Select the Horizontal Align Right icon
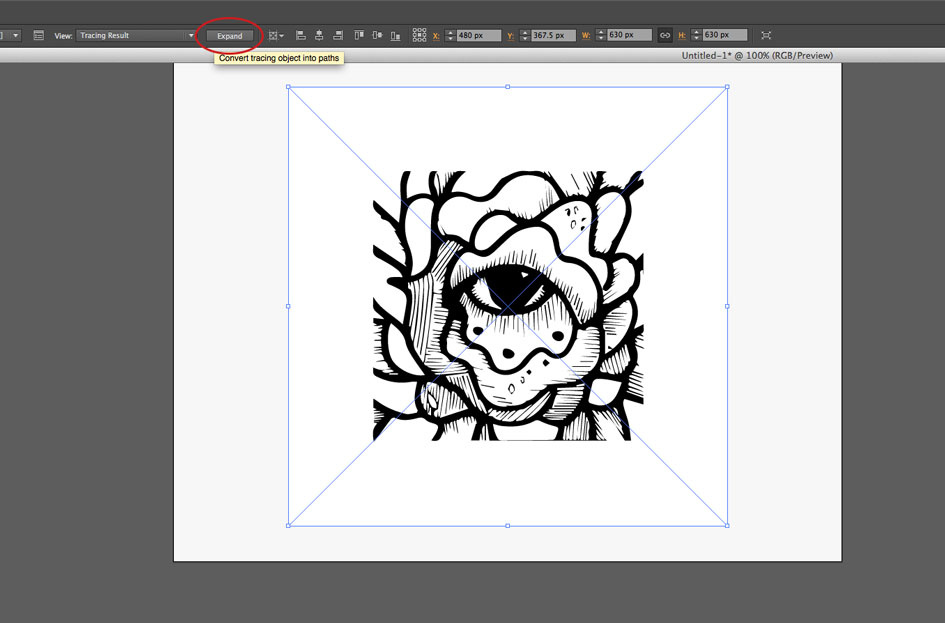945x623 pixels. (338, 34)
